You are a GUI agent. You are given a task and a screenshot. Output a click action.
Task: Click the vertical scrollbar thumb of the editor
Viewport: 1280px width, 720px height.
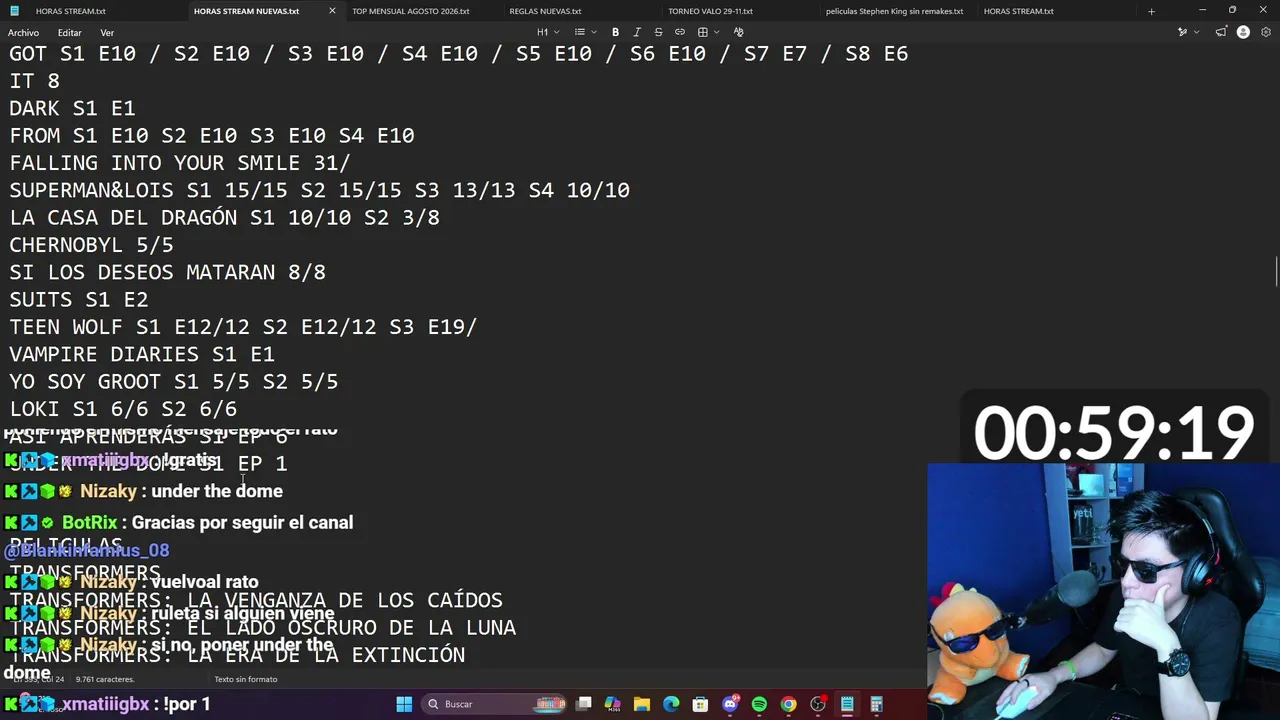pyautogui.click(x=1276, y=270)
